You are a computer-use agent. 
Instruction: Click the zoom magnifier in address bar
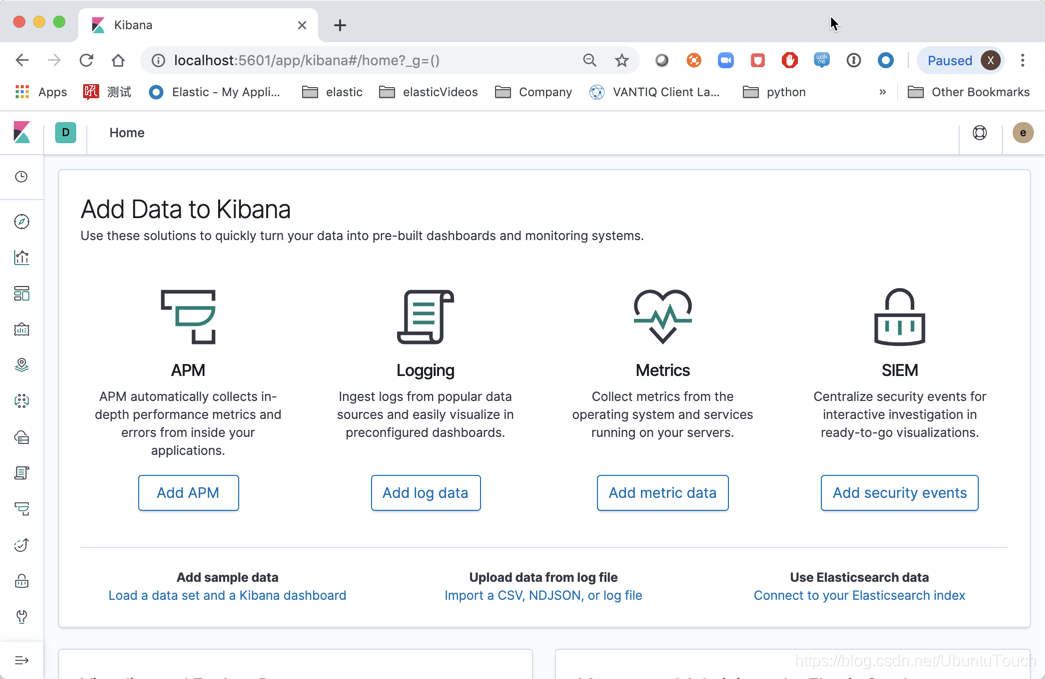point(589,61)
